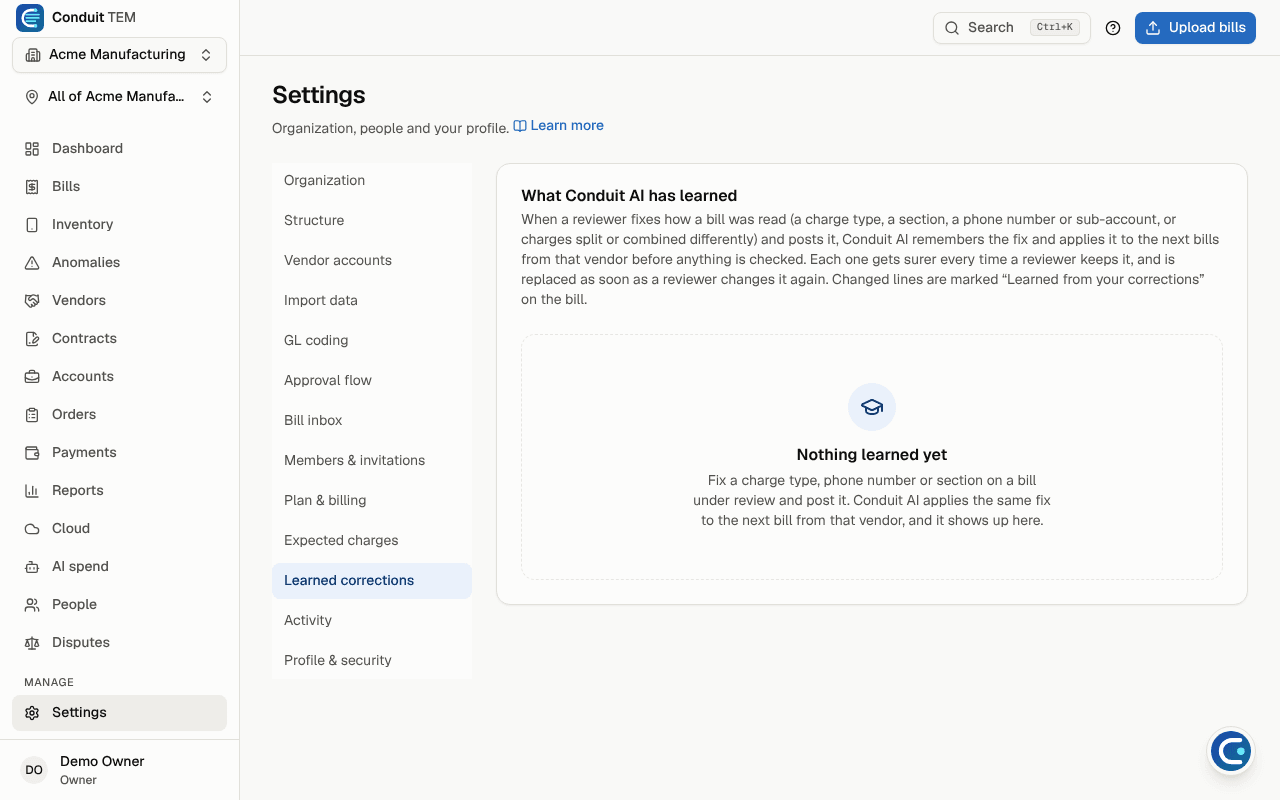Click the Bills receipt icon
Screen dimensions: 1280x800
pos(32,186)
